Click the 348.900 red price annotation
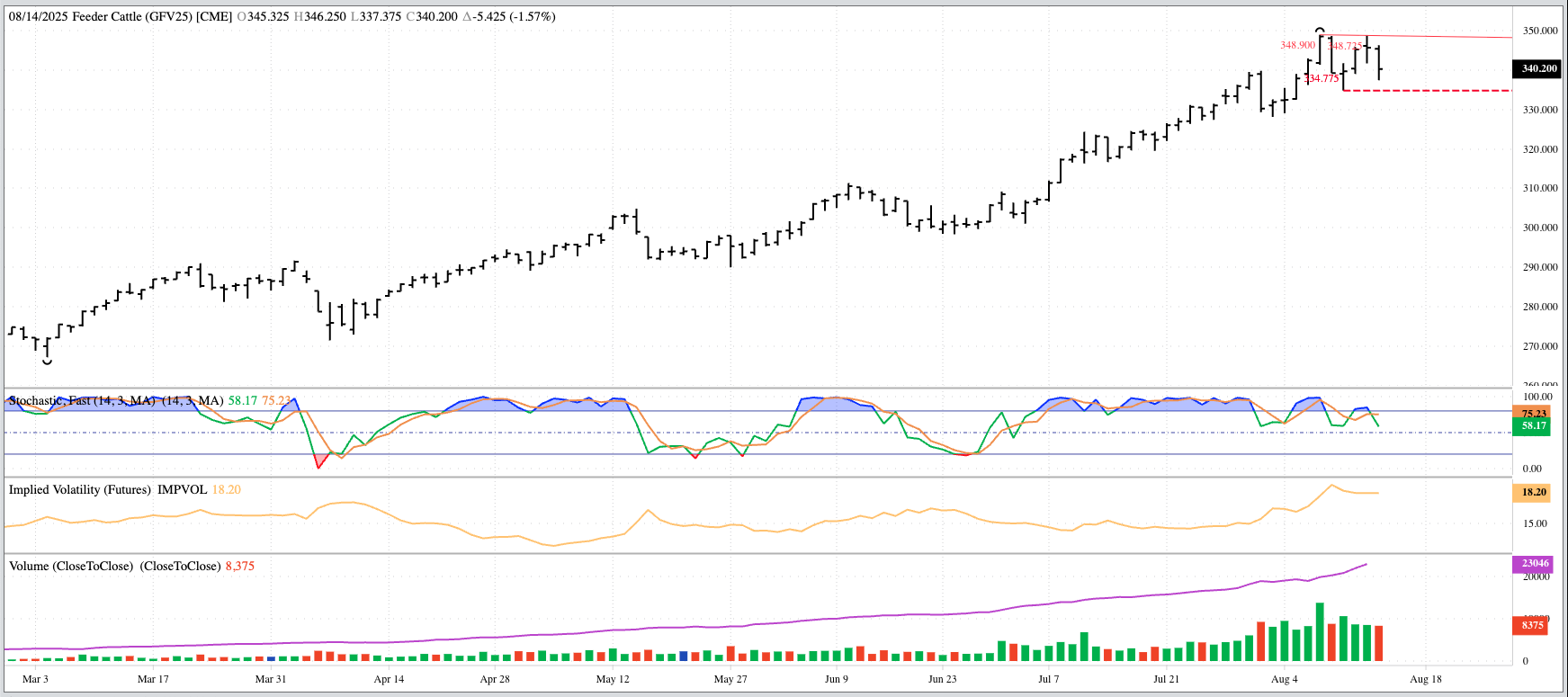1568x697 pixels. tap(1297, 45)
